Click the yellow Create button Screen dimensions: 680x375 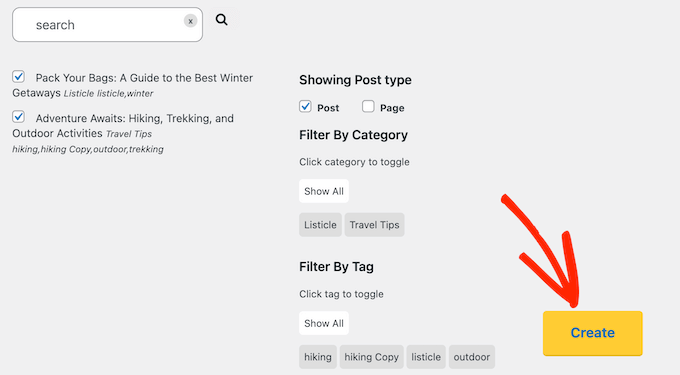[593, 333]
